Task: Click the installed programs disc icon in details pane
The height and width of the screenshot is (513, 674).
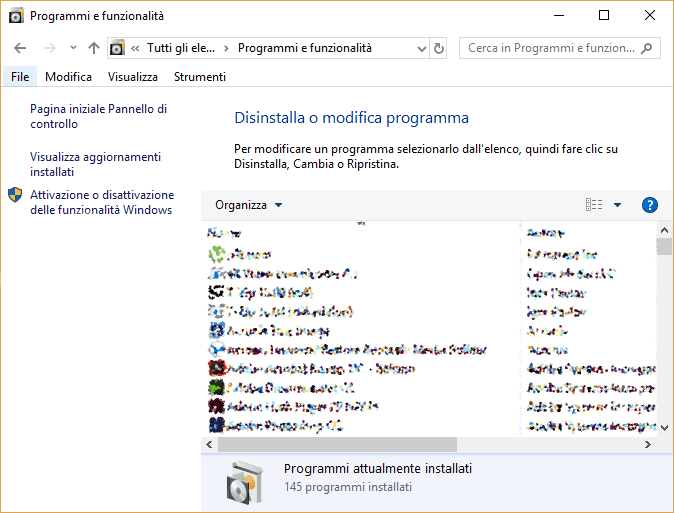Action: pyautogui.click(x=244, y=482)
